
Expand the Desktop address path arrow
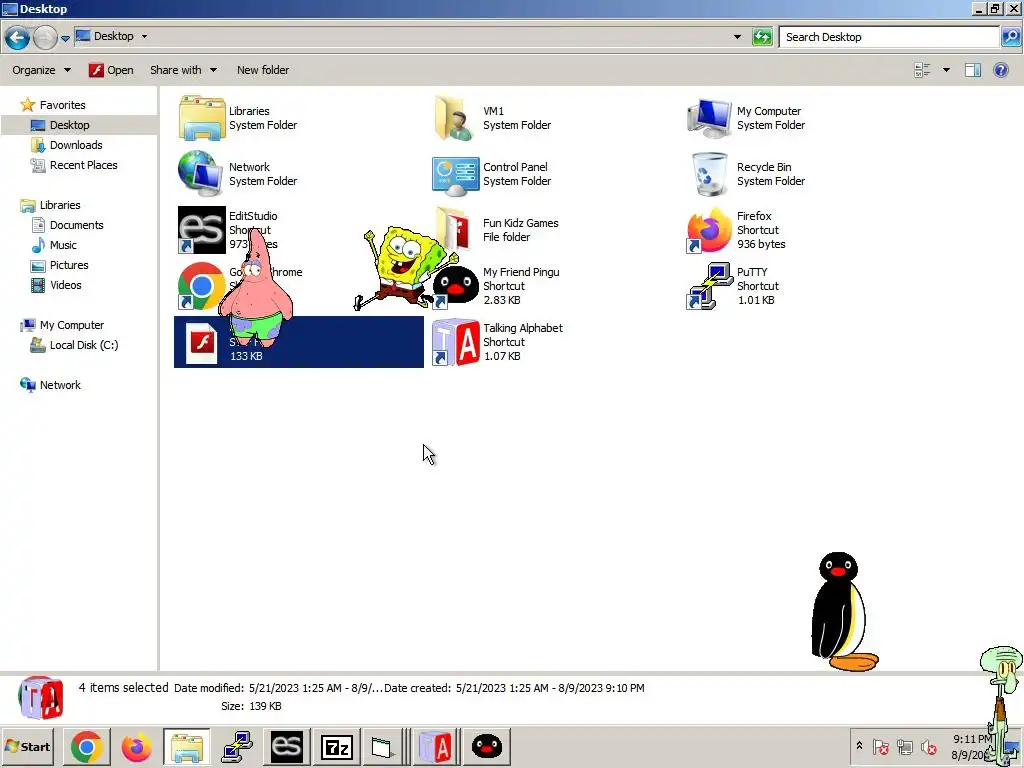[x=144, y=37]
